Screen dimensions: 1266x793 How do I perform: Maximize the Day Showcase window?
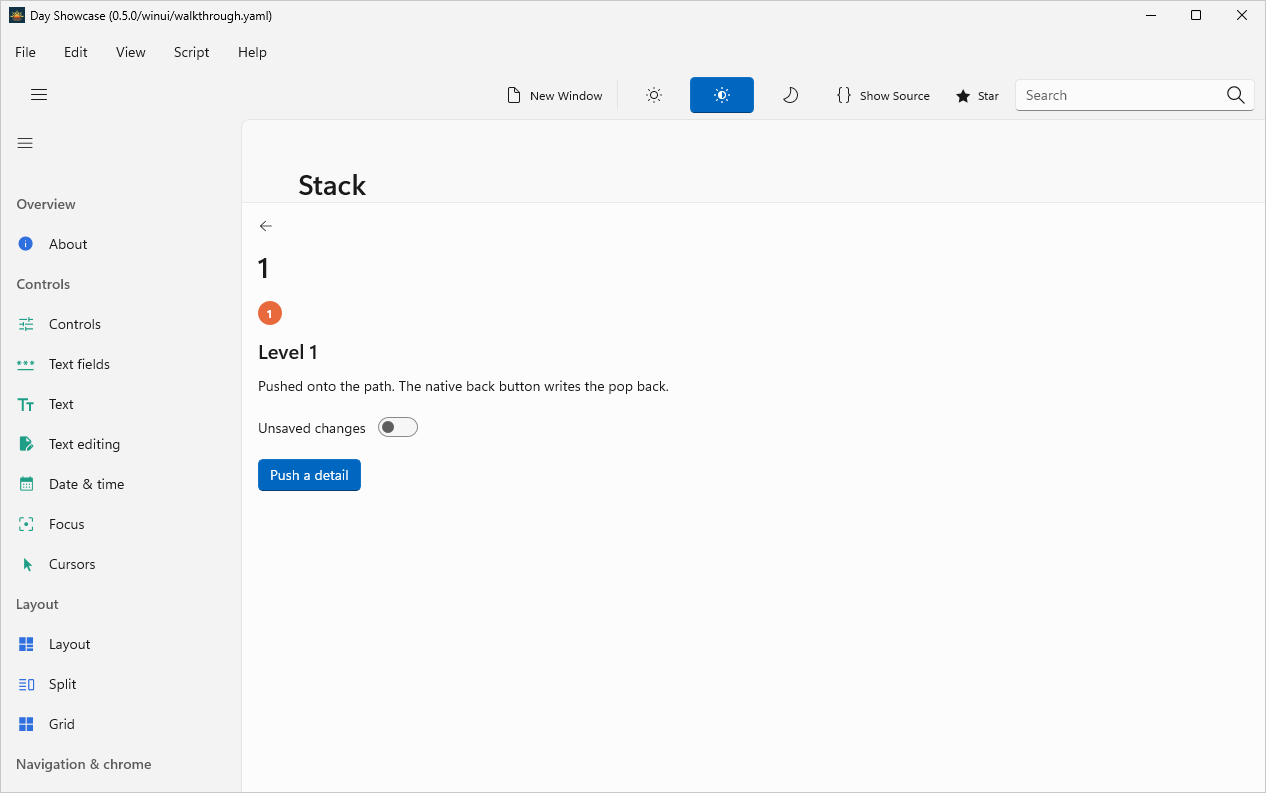[1196, 15]
